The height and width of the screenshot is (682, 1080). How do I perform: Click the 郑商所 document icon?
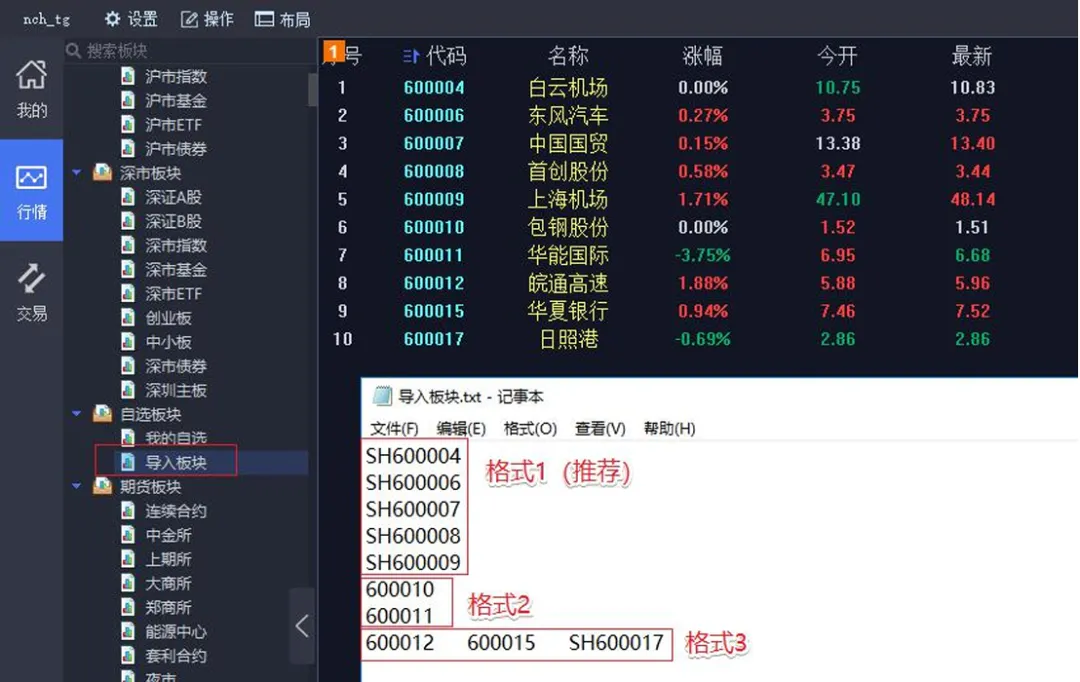(128, 607)
